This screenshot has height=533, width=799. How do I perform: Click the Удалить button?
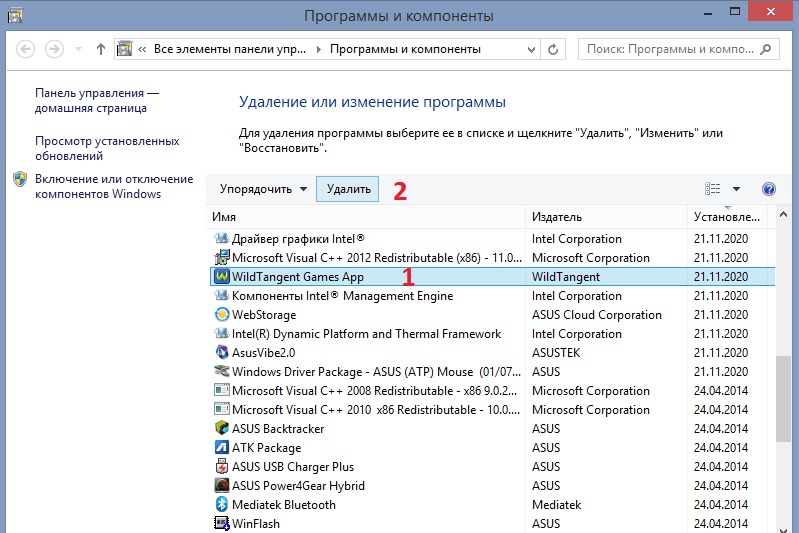tap(348, 189)
